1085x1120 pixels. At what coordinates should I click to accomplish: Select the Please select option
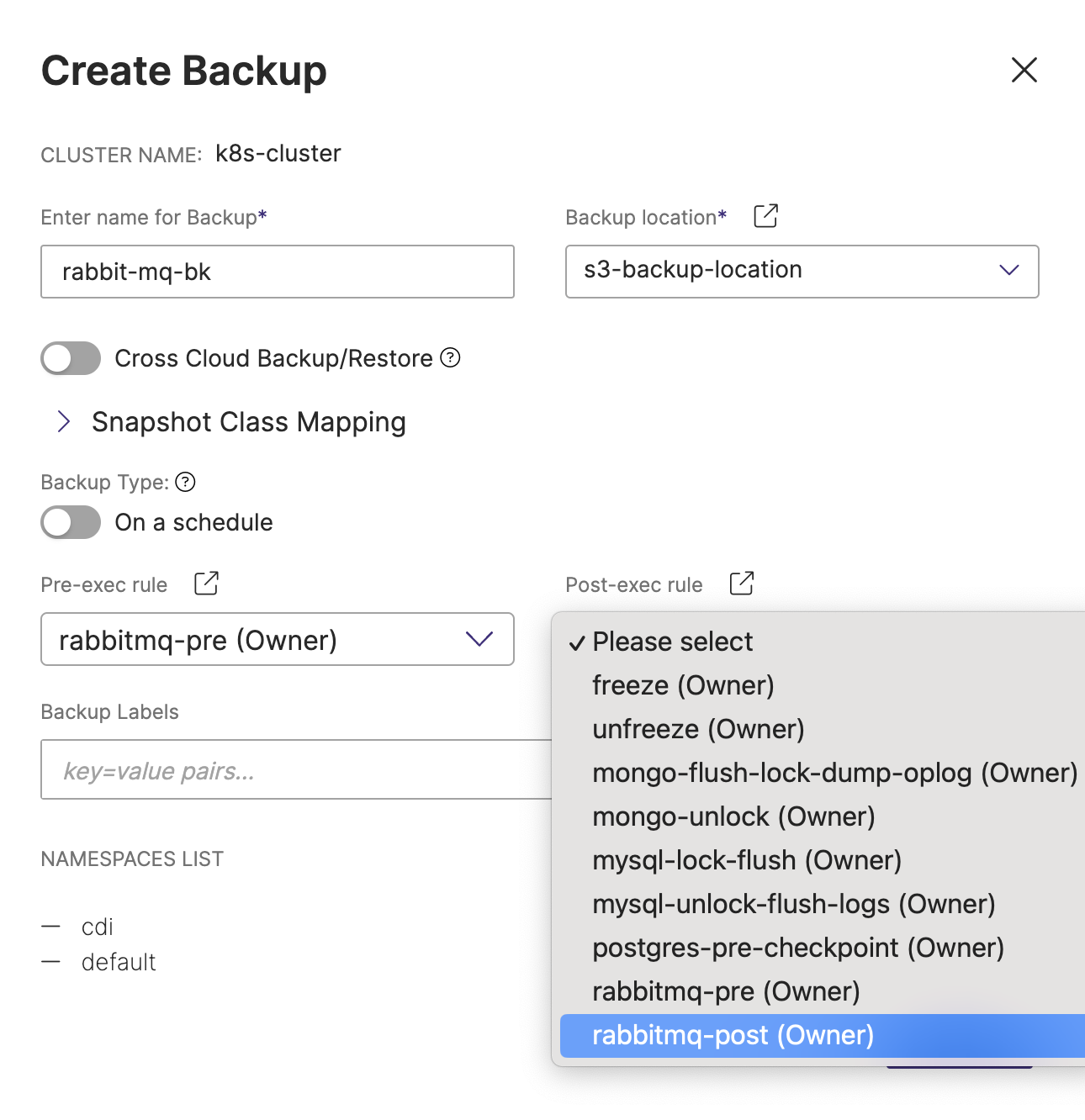click(672, 642)
